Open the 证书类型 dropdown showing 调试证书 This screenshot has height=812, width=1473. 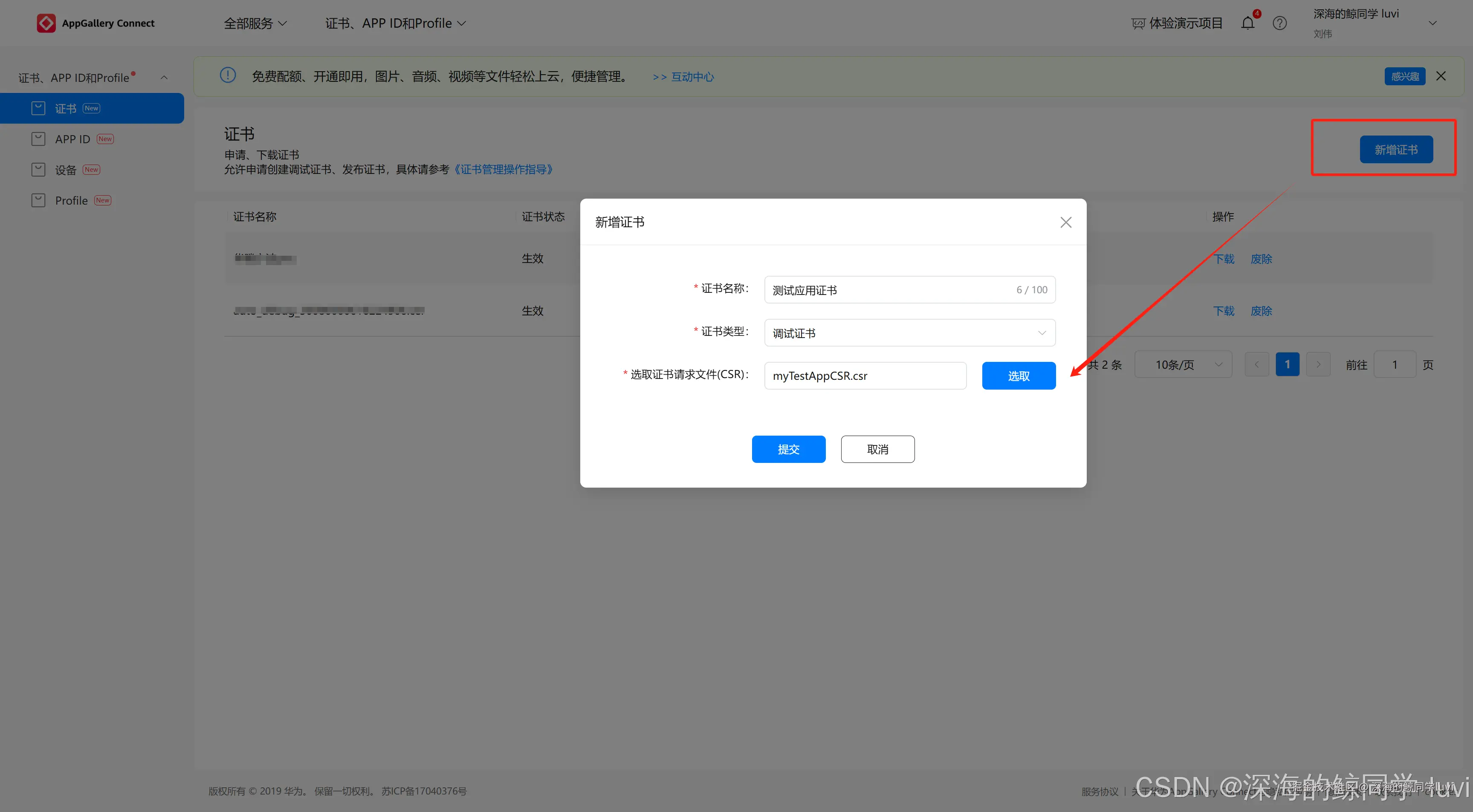click(909, 333)
